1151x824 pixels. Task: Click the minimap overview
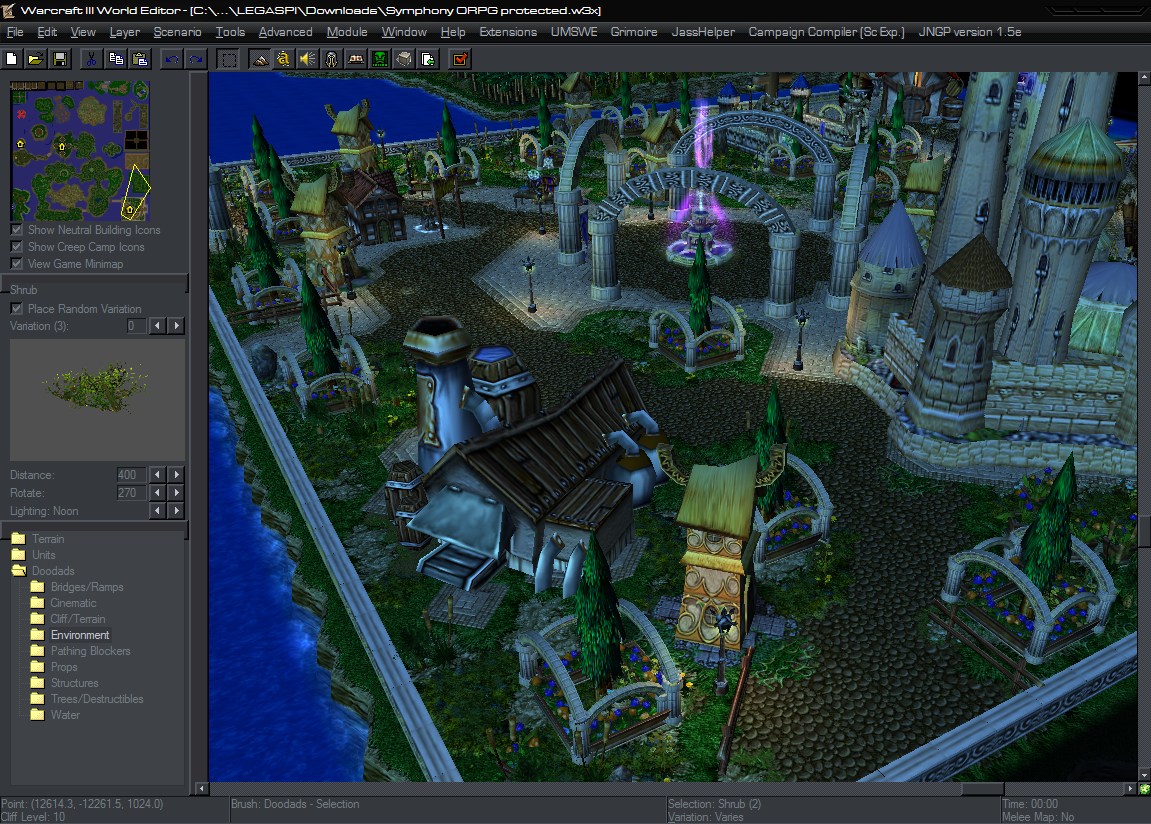(80, 150)
